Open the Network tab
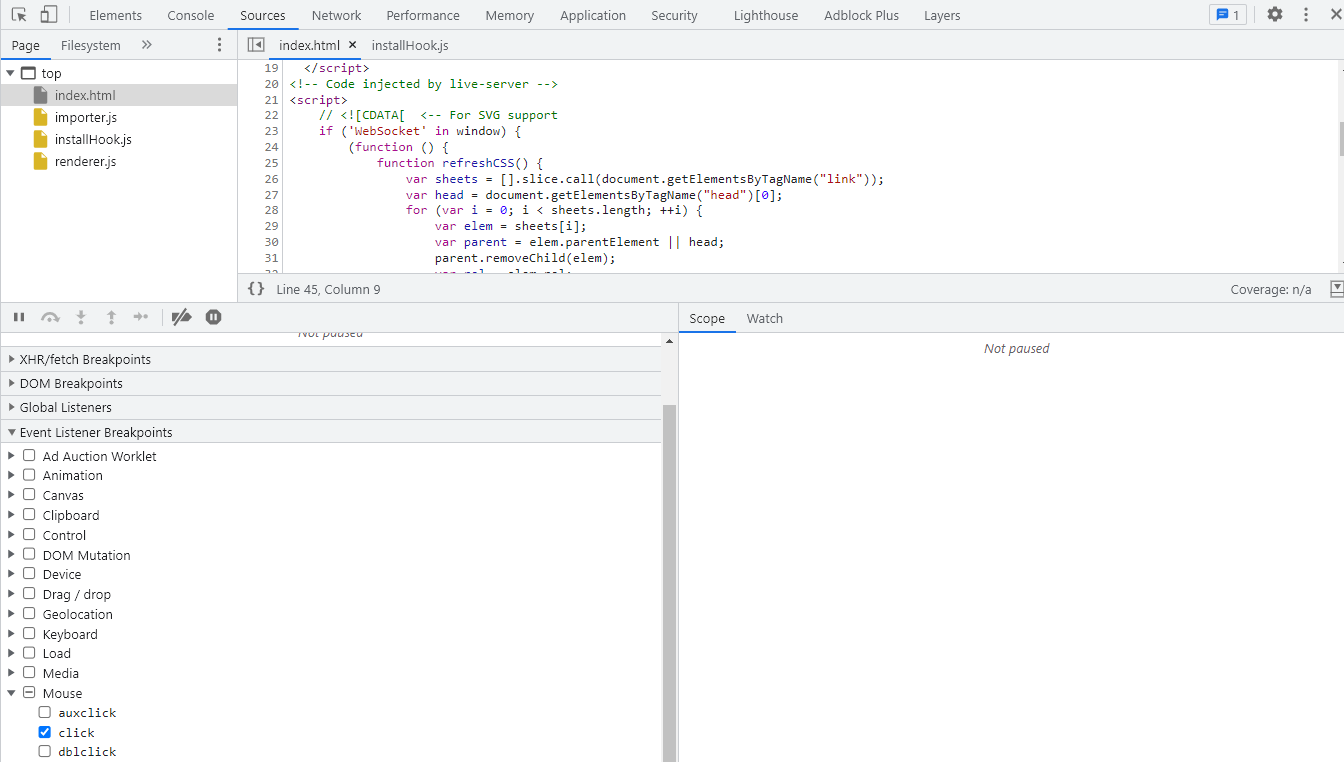The image size is (1344, 762). pyautogui.click(x=336, y=15)
